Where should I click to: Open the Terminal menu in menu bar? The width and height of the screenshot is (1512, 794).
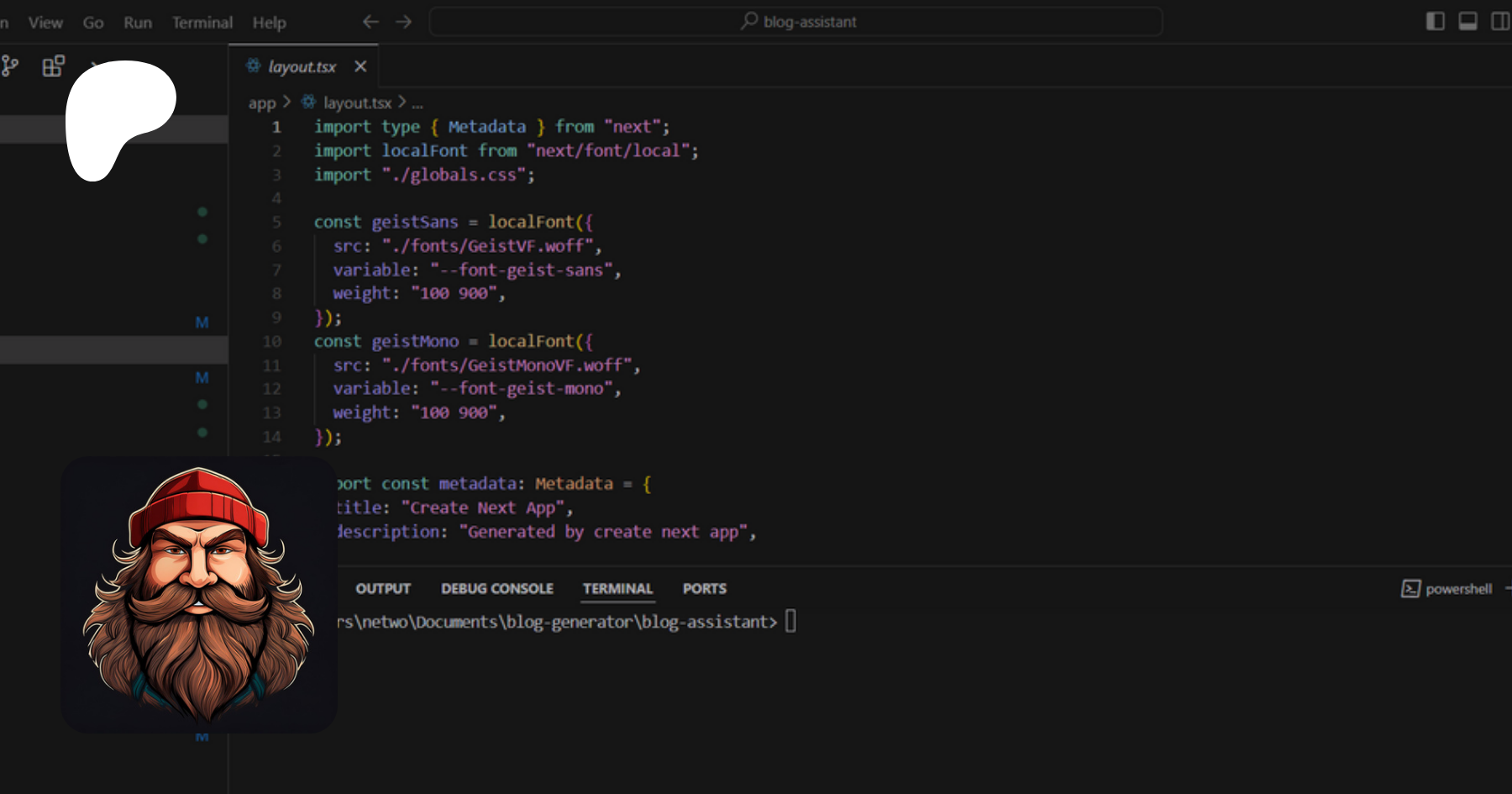[x=202, y=23]
